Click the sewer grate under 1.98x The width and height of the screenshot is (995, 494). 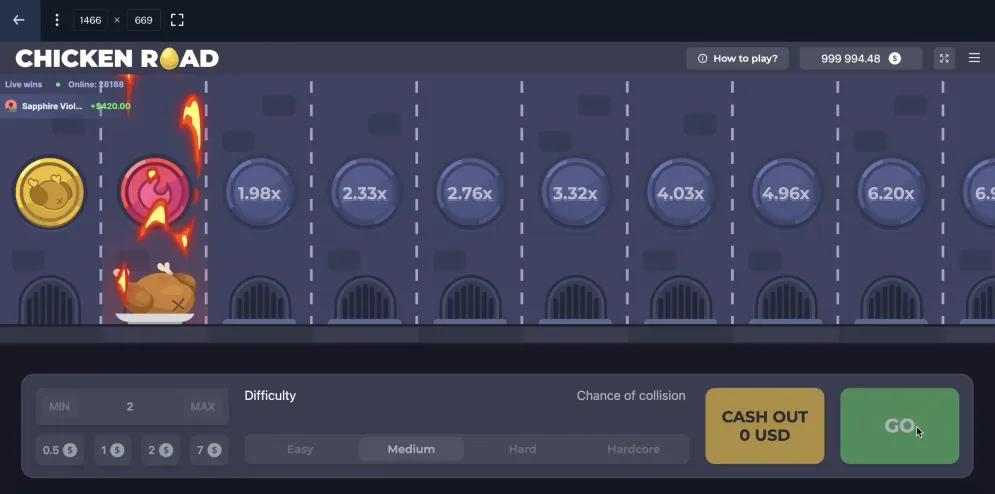point(260,300)
